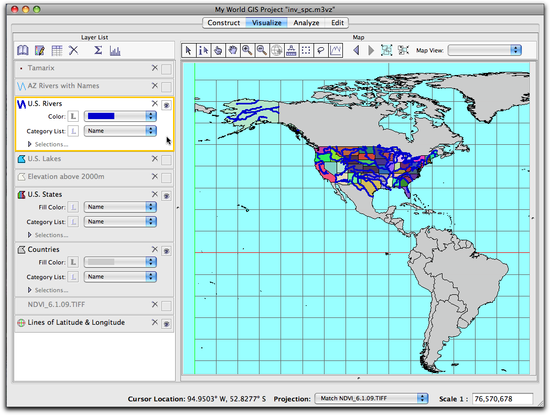Select the Lines of Latitude & Longitude layer

[x=76, y=322]
